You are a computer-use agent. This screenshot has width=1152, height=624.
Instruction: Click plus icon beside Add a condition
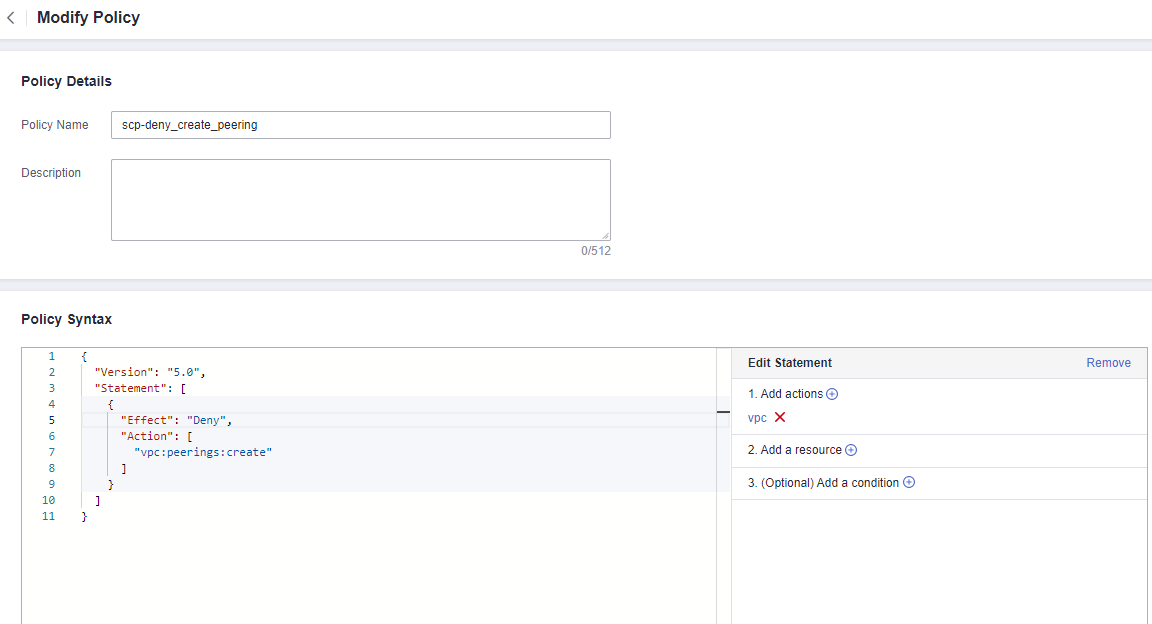[x=909, y=482]
